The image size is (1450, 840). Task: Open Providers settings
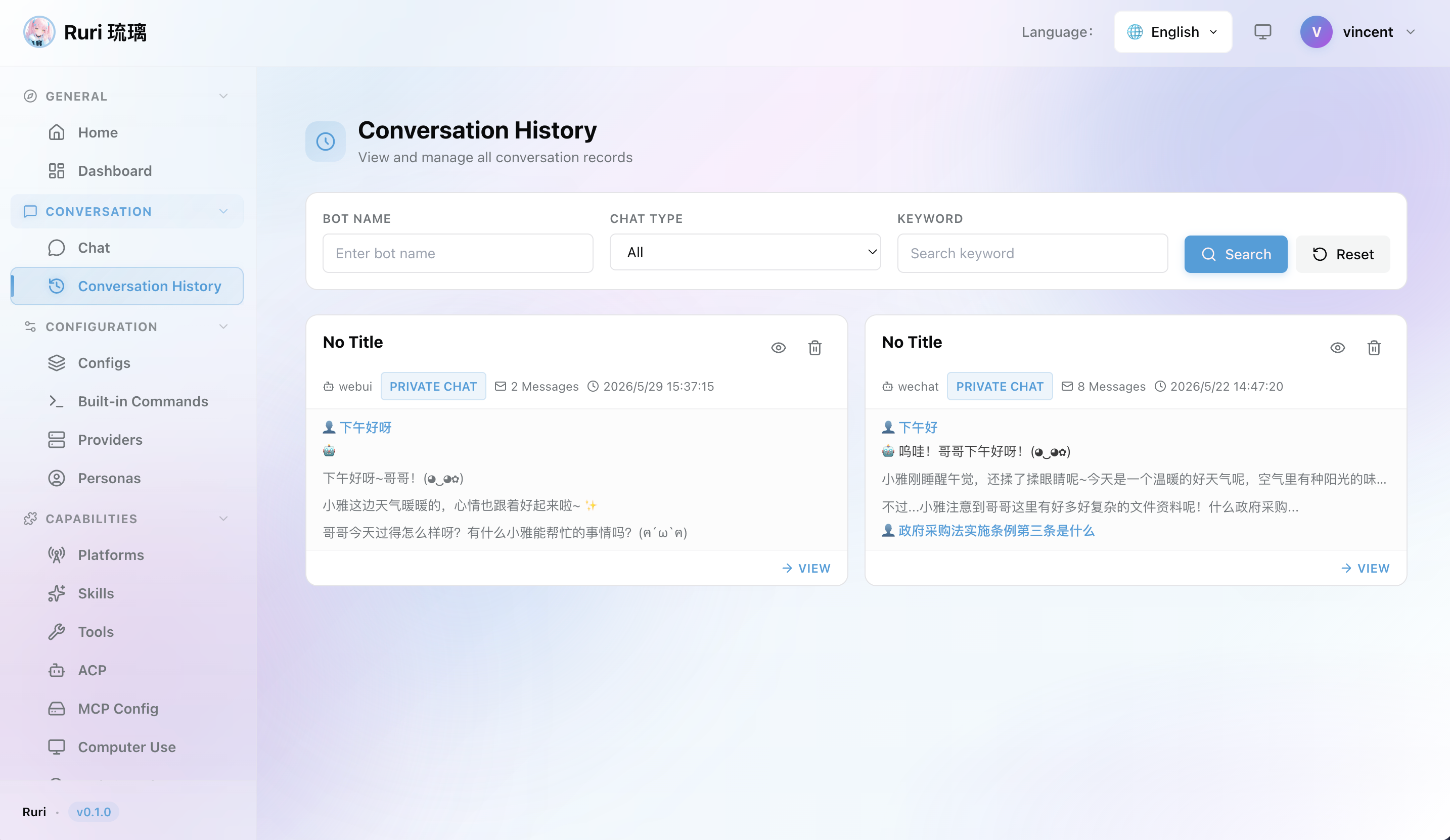(126, 440)
